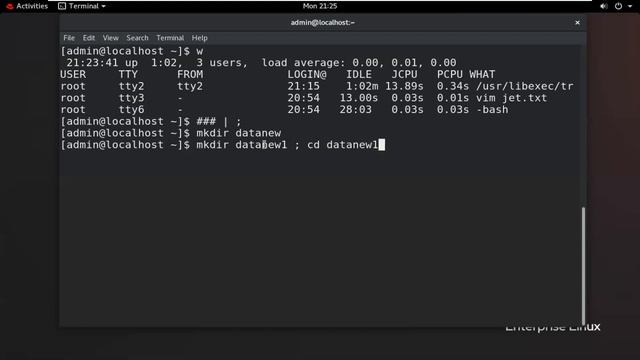Image resolution: width=640 pixels, height=360 pixels.
Task: Click the terminal cursor block
Action: tap(382, 145)
